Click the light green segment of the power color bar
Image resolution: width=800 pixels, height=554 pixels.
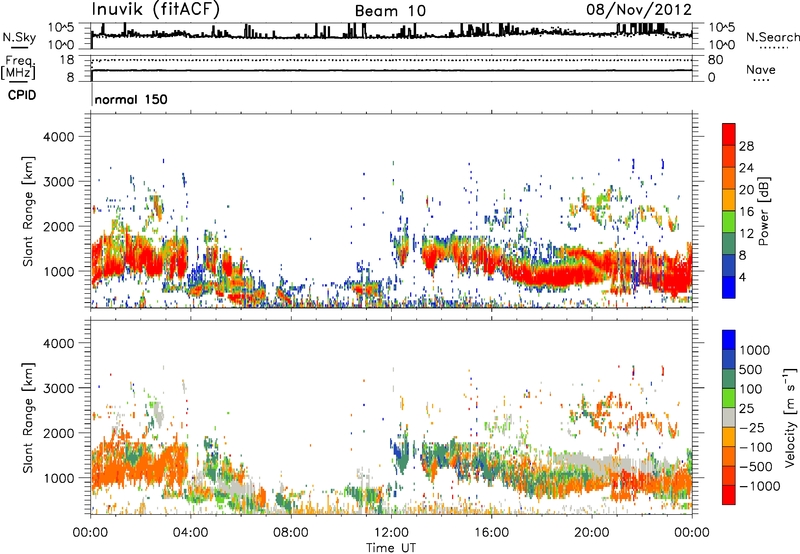[x=729, y=221]
